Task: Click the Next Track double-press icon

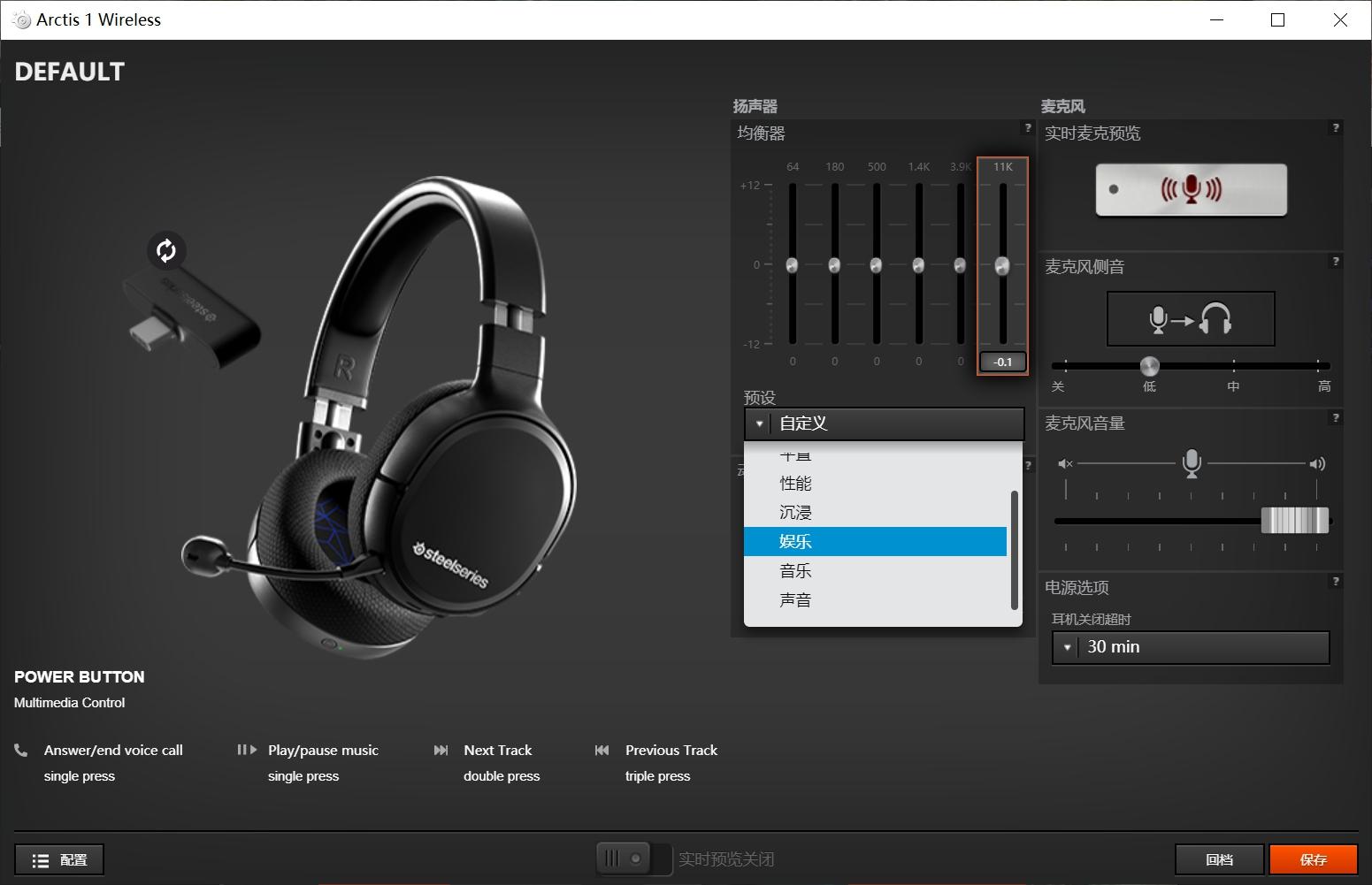Action: click(442, 749)
